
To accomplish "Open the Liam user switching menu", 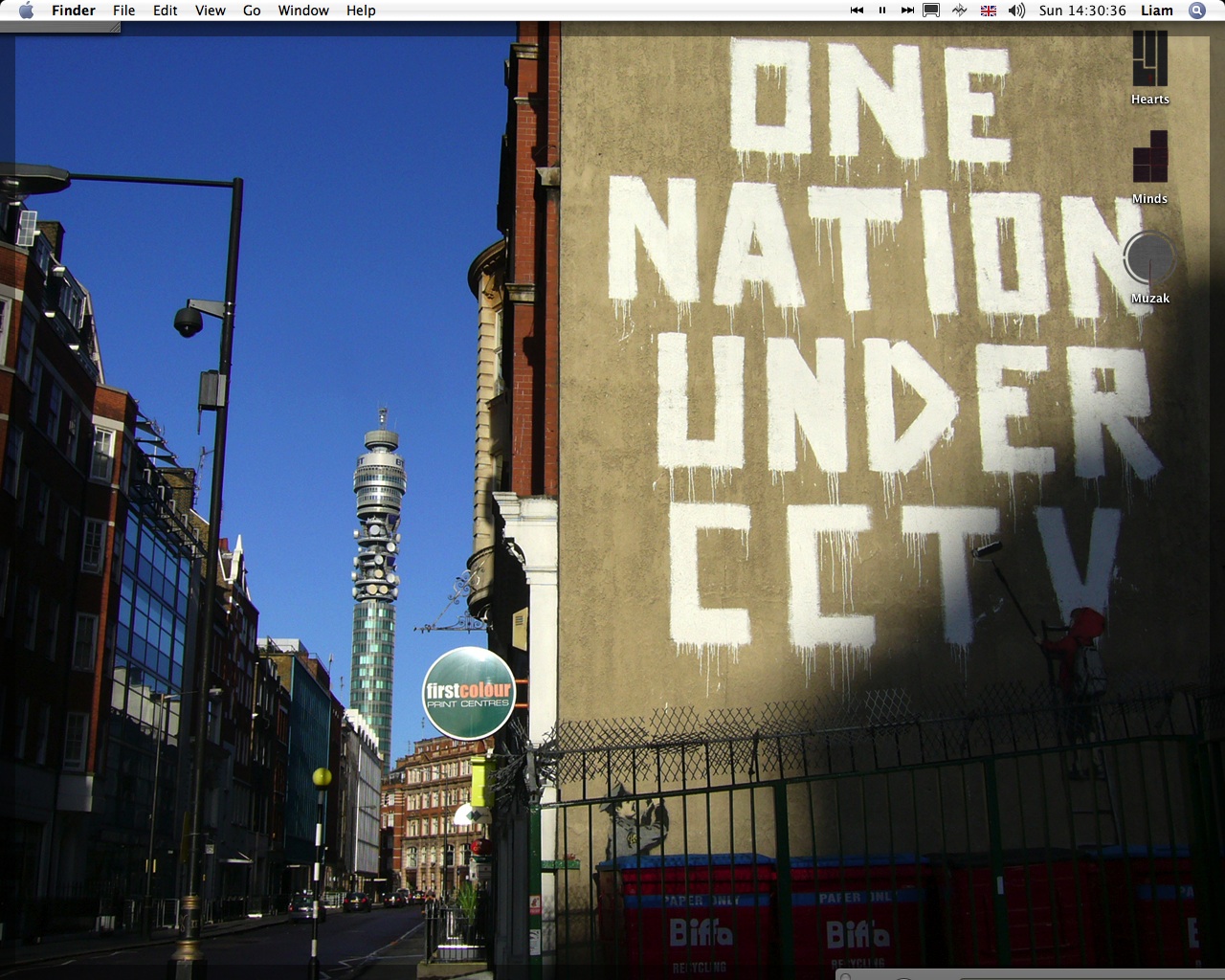I will point(1156,11).
